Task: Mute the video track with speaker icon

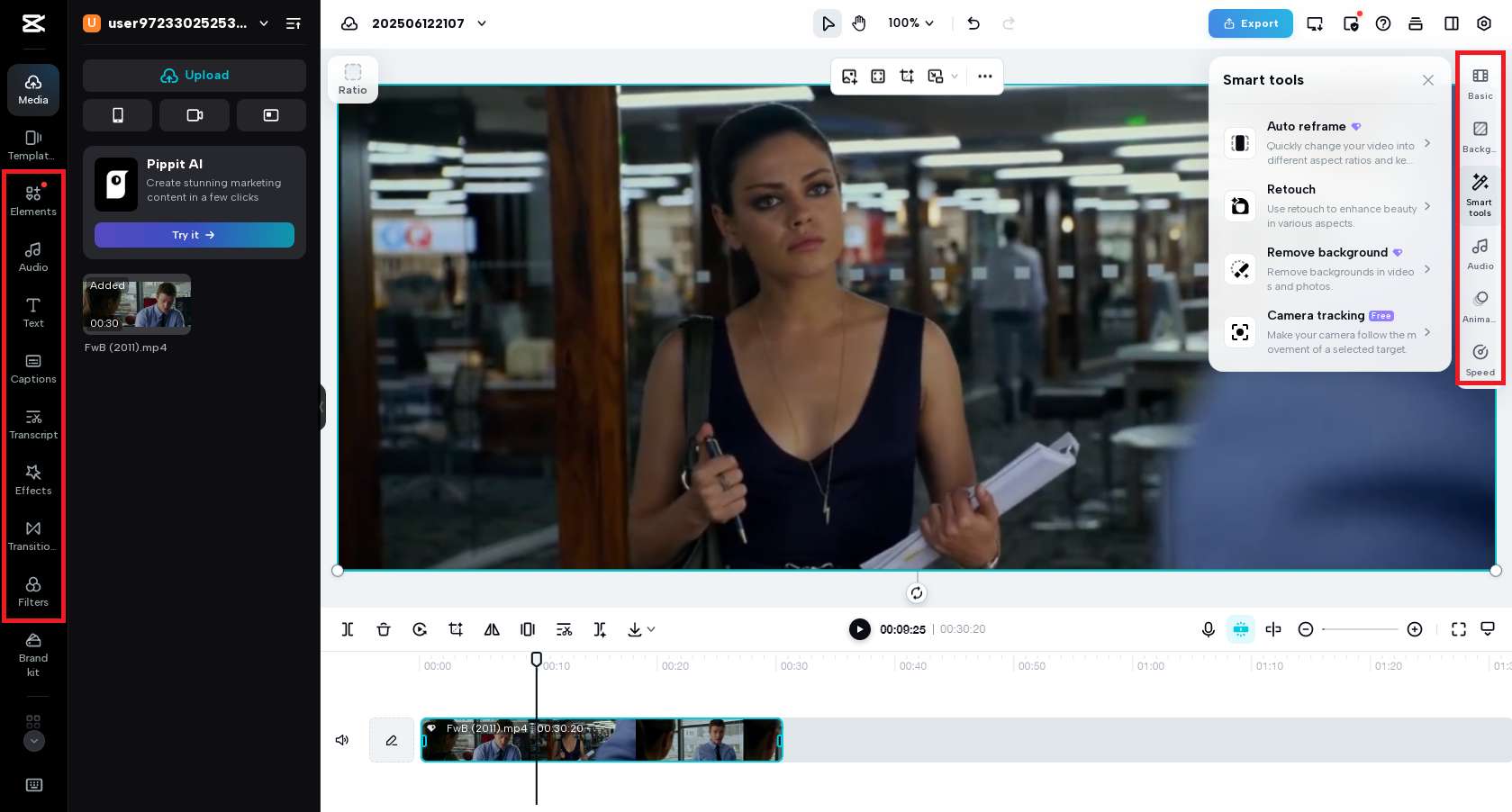Action: 342,740
